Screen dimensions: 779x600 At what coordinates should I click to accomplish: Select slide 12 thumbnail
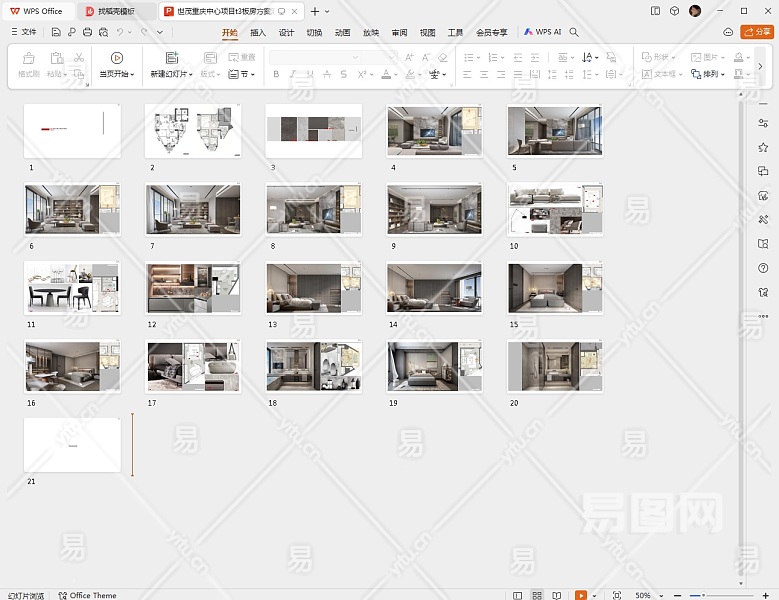tap(193, 289)
